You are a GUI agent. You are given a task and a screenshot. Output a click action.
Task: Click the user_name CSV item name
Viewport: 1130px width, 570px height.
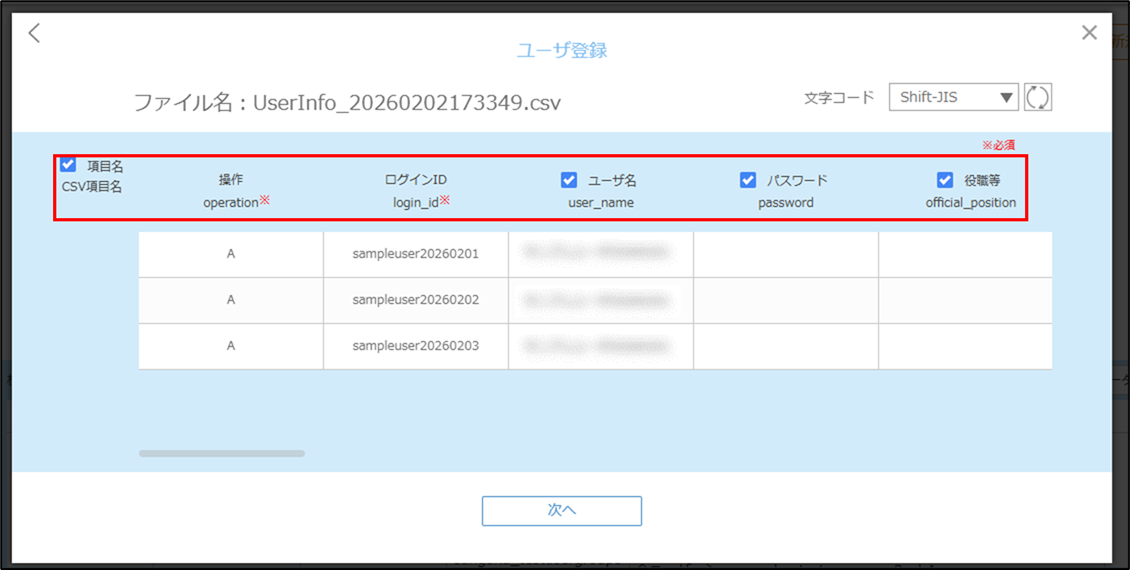pyautogui.click(x=601, y=203)
